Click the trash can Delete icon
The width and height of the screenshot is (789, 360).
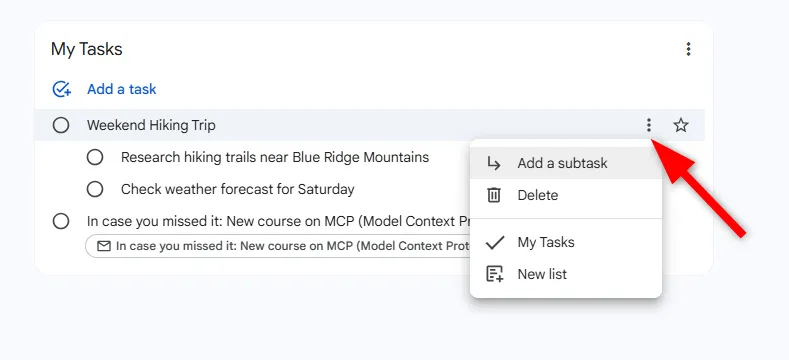pos(494,195)
